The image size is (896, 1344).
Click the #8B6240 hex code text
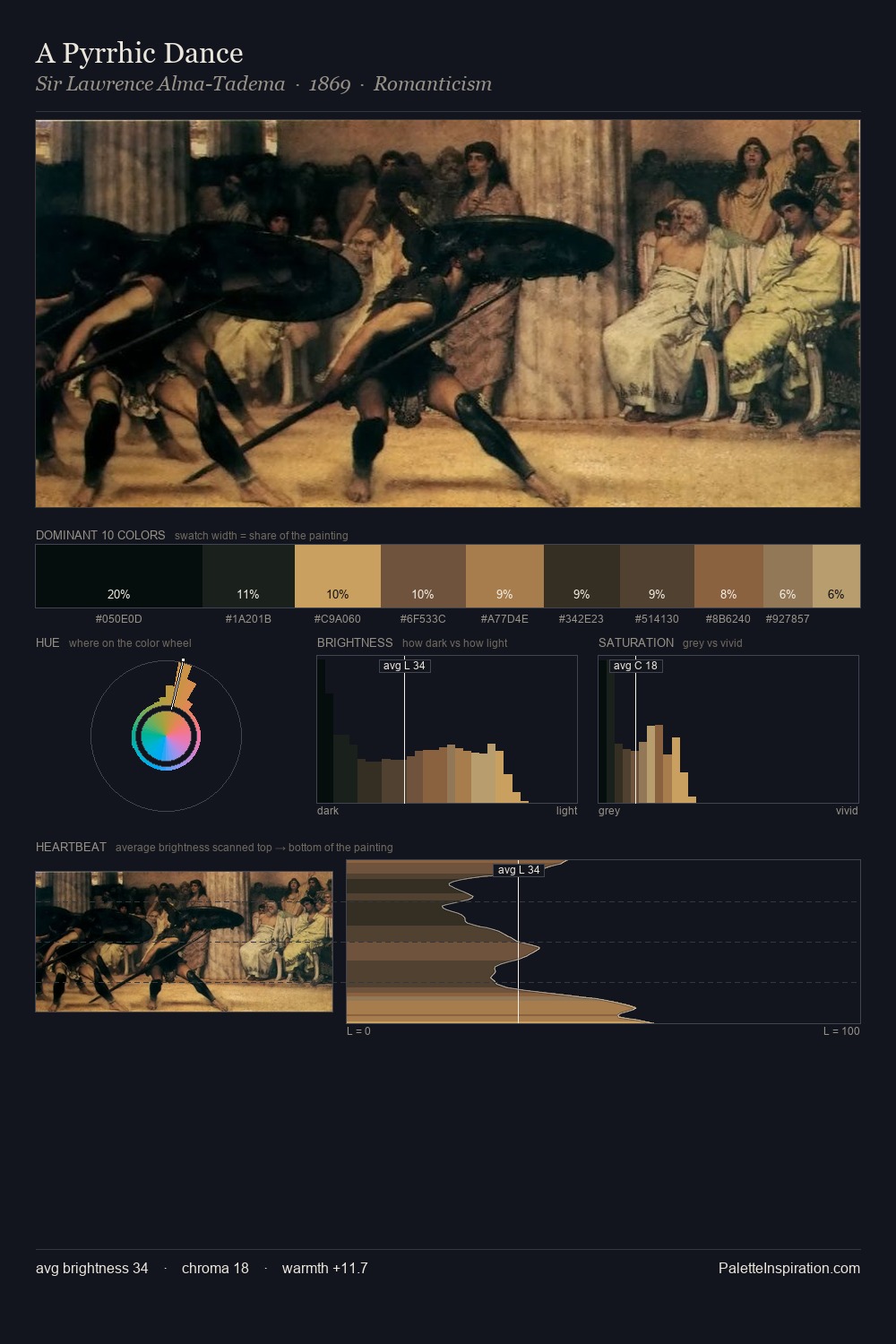pyautogui.click(x=728, y=619)
